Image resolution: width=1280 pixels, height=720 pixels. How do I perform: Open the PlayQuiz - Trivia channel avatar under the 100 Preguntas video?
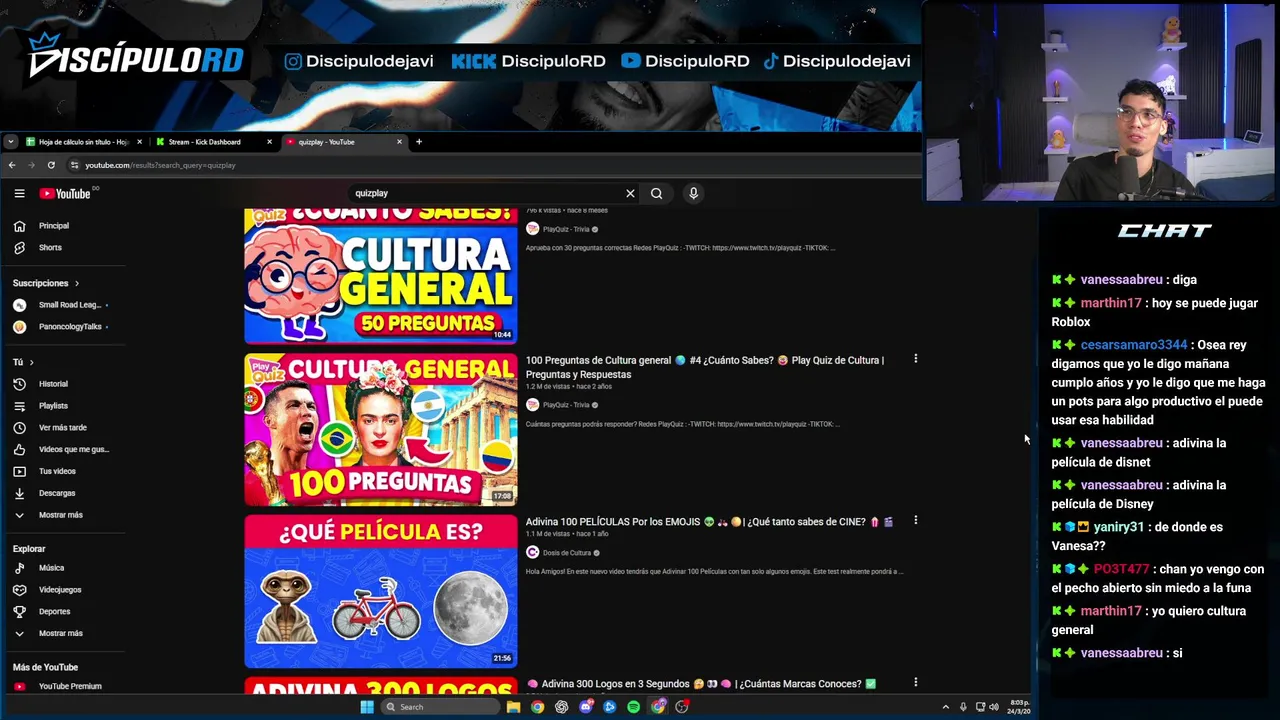coord(532,405)
